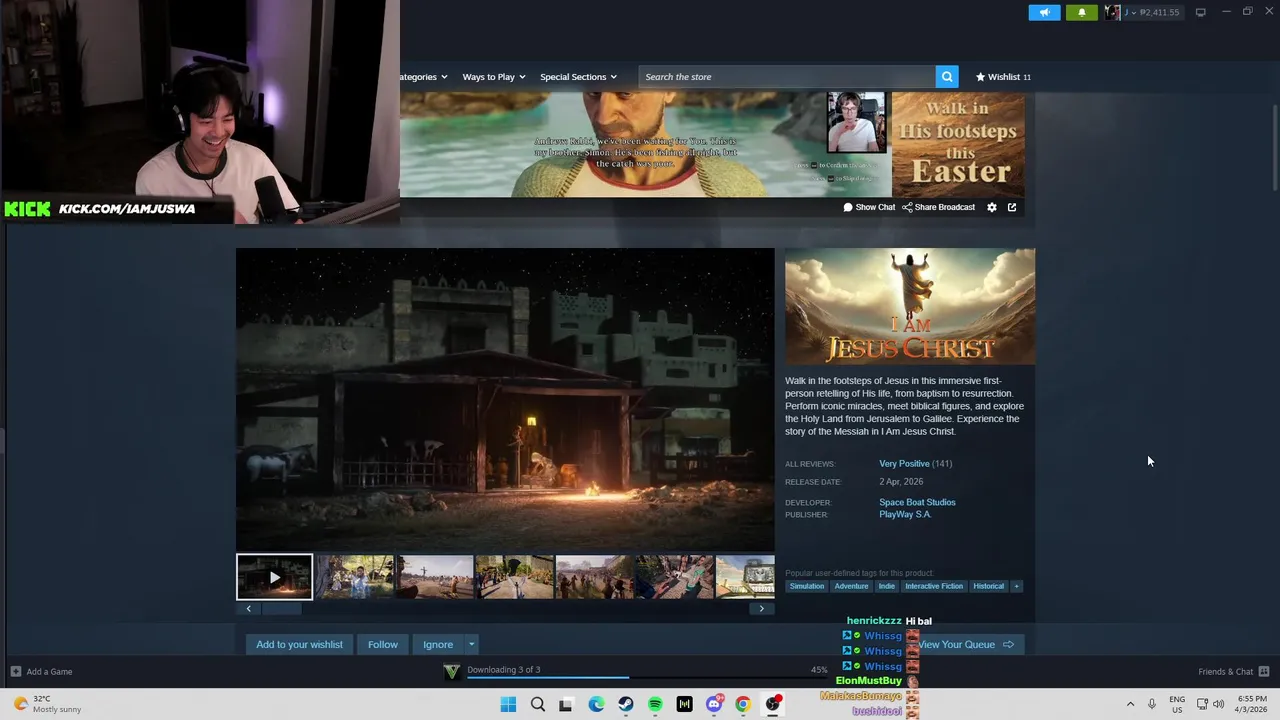Screen dimensions: 1280x720
Task: Open PlayWay S.A. publisher link
Action: coord(905,514)
